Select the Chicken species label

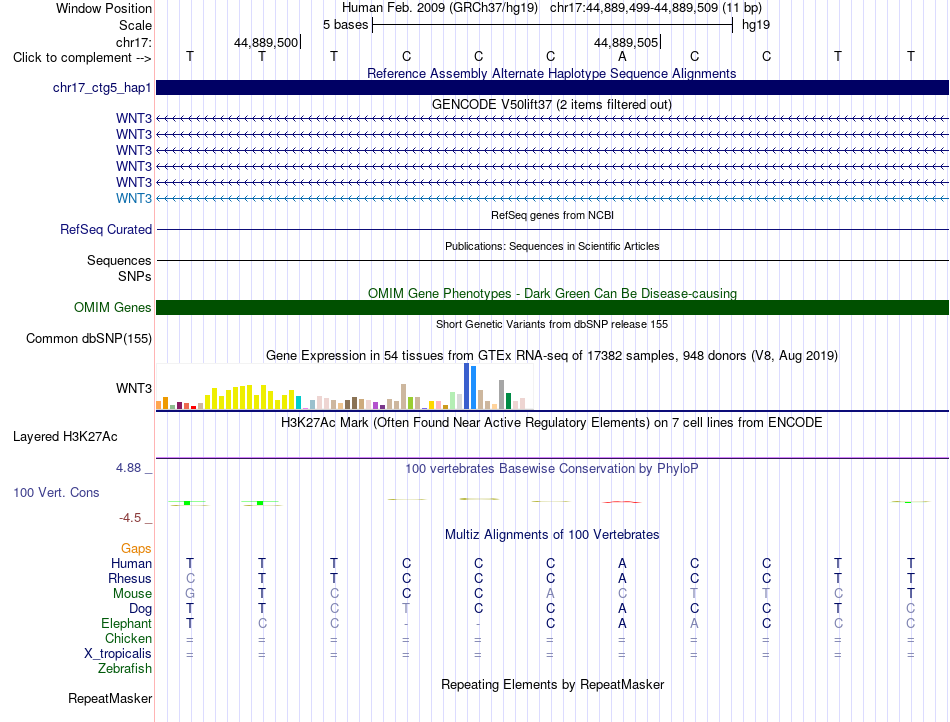128,638
